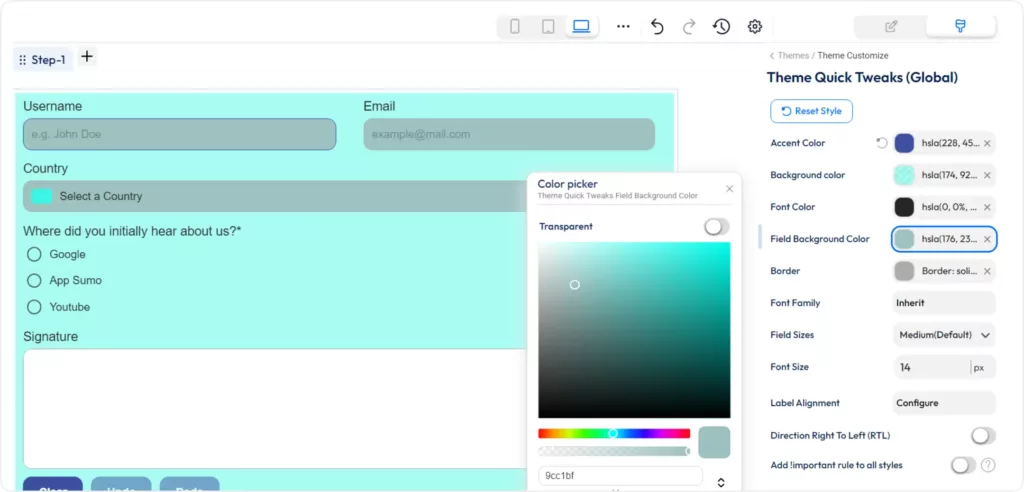Open the Font Color swatch

(904, 207)
